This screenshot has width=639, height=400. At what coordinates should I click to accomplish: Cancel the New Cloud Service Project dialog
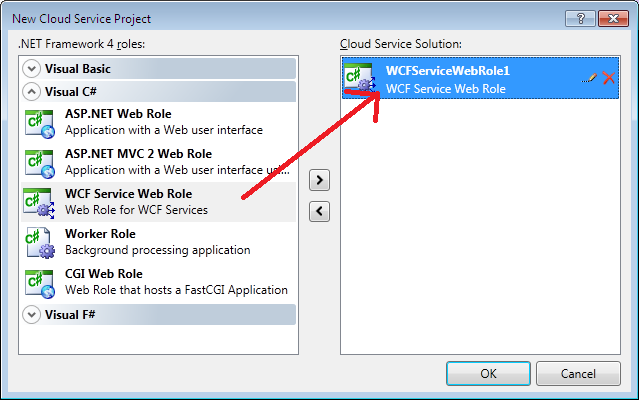[x=578, y=374]
